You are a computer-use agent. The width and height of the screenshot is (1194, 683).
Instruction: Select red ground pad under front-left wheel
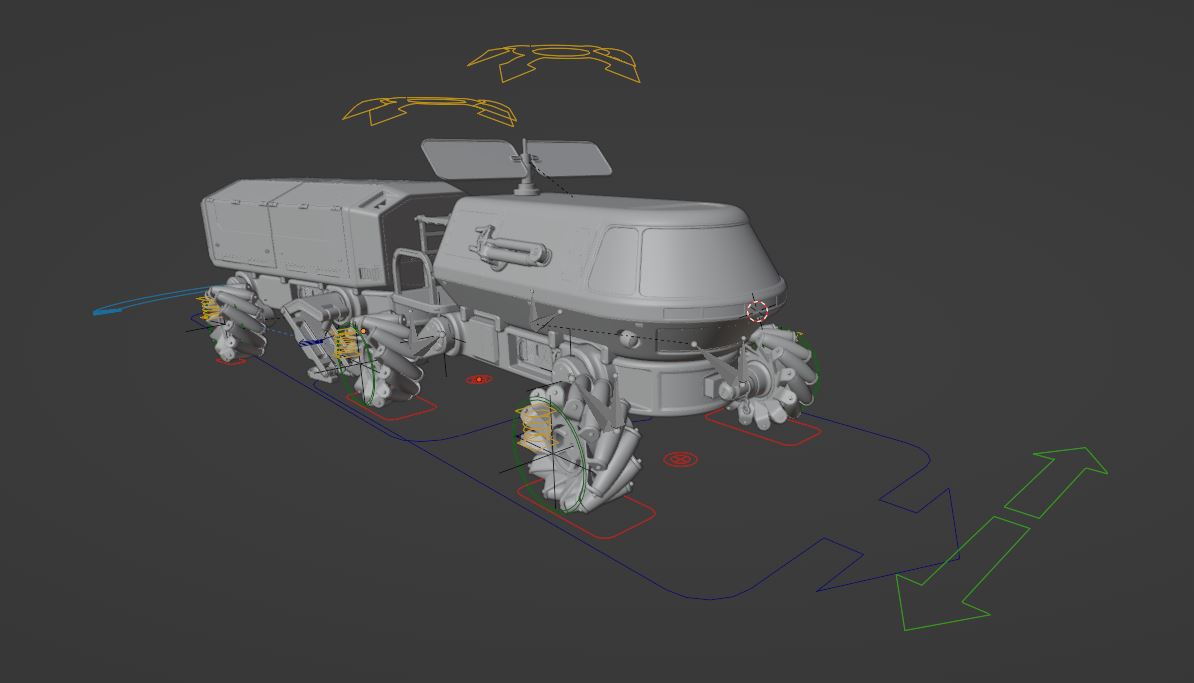click(x=586, y=509)
